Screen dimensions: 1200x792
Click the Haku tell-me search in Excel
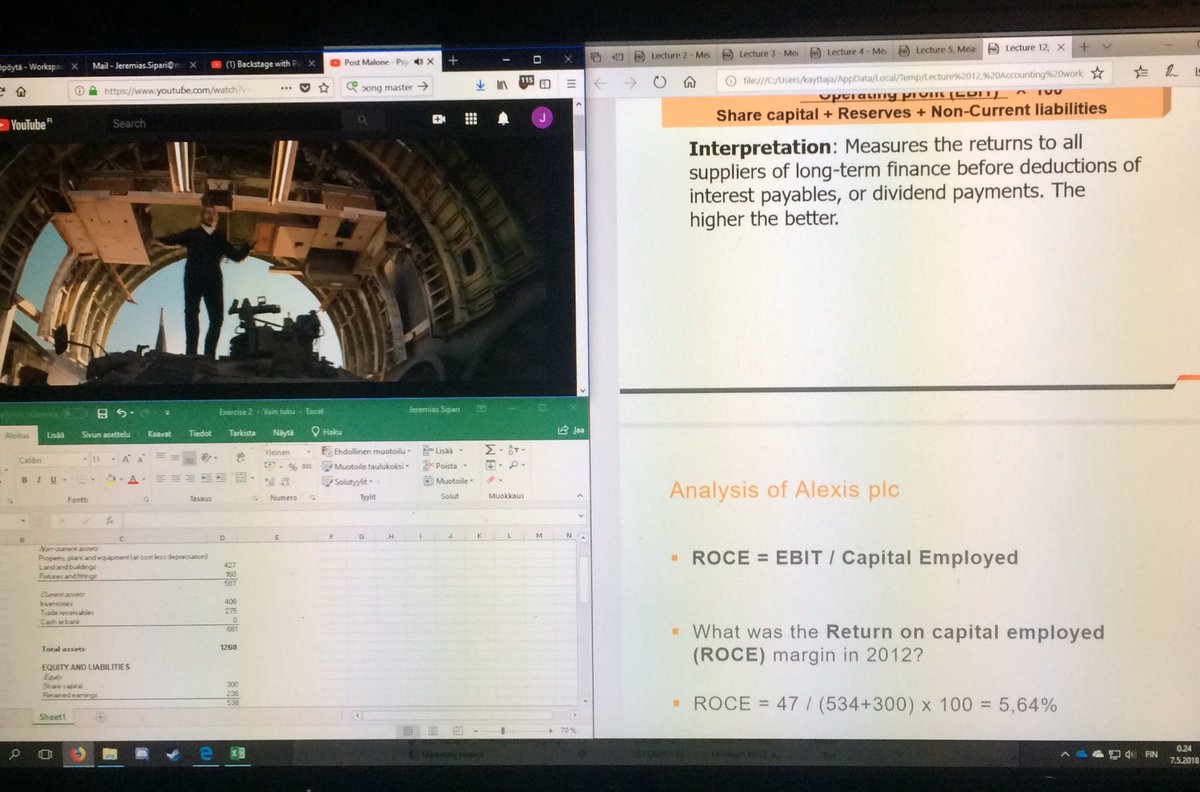[x=327, y=432]
